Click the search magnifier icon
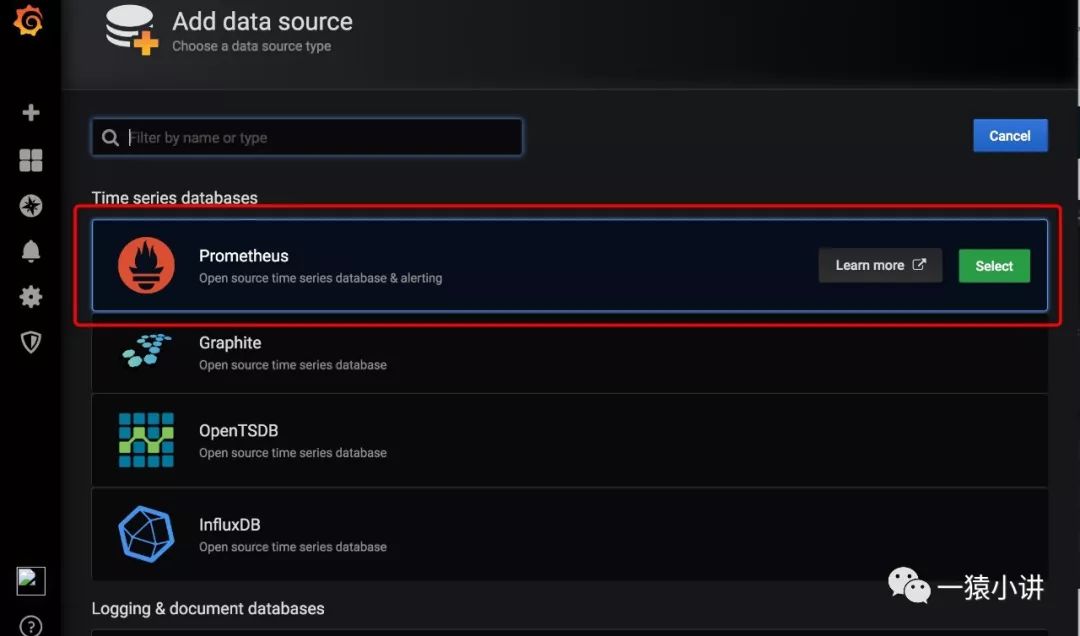 click(110, 137)
